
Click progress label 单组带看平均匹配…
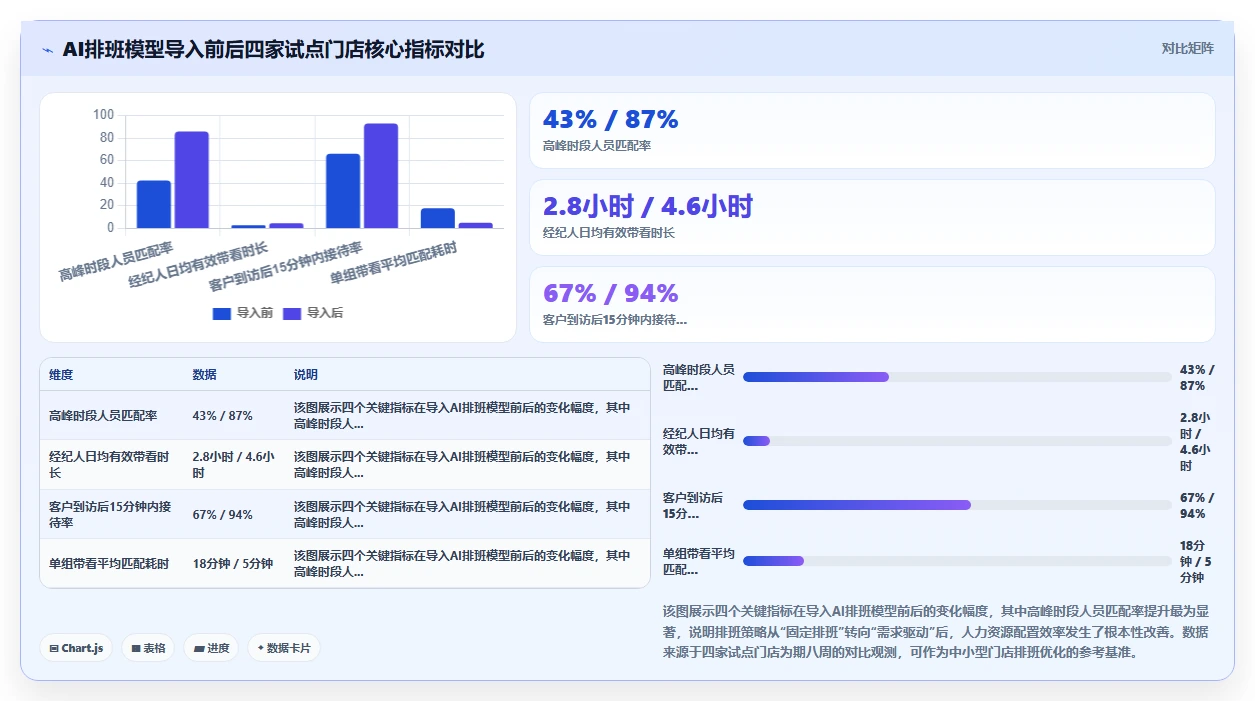(699, 561)
